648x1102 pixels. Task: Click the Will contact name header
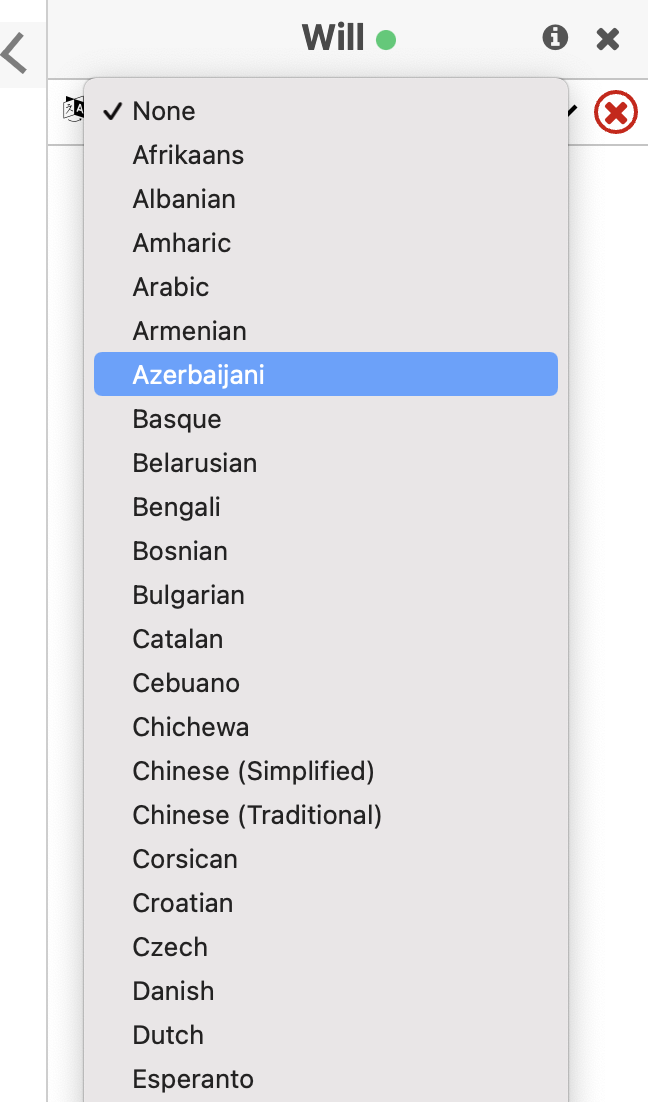click(333, 38)
